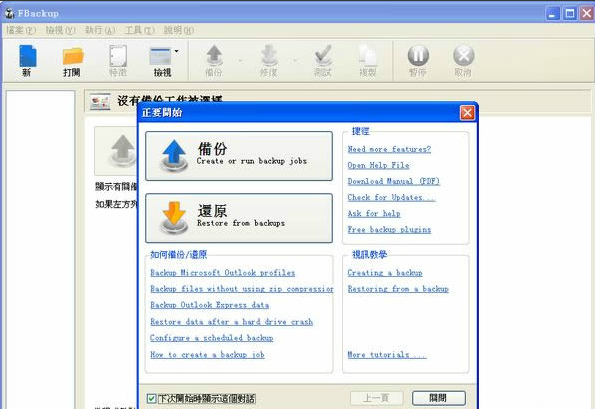Click the 檢視 (Views) toolbar icon
Image resolution: width=595 pixels, height=409 pixels.
coord(161,56)
